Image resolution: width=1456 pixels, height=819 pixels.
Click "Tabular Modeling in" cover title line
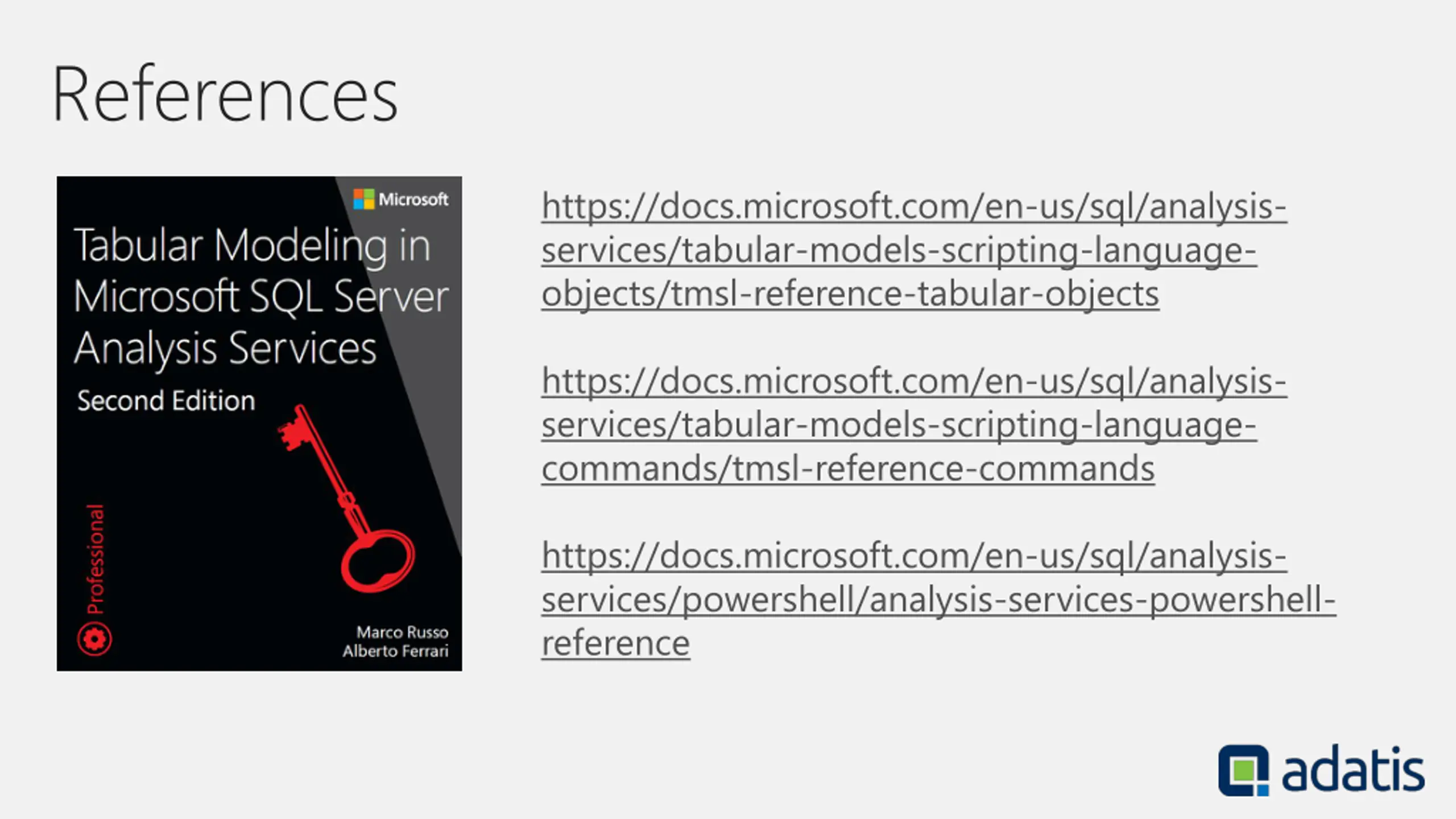point(252,246)
